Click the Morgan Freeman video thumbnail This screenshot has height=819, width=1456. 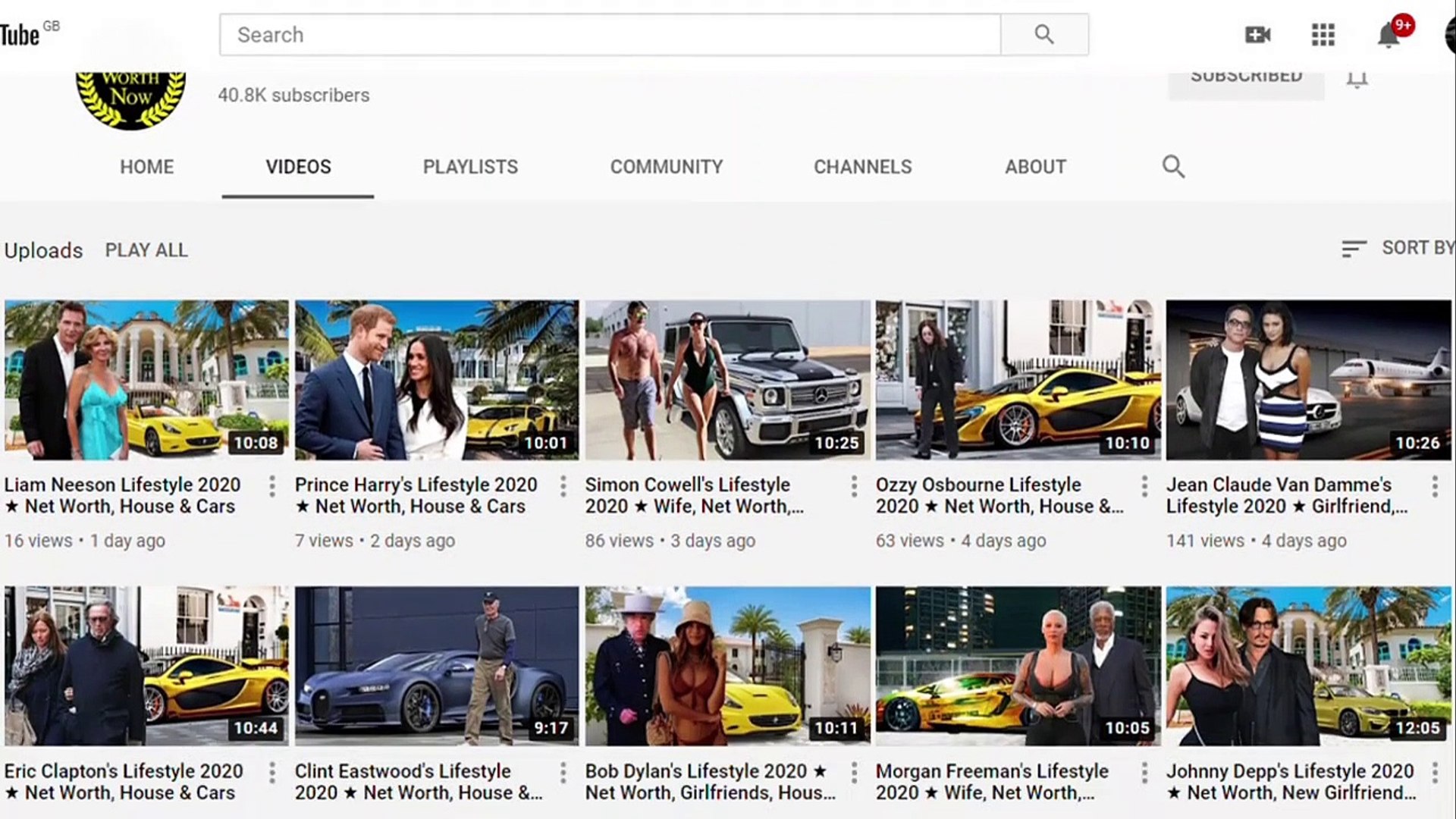click(x=1018, y=665)
